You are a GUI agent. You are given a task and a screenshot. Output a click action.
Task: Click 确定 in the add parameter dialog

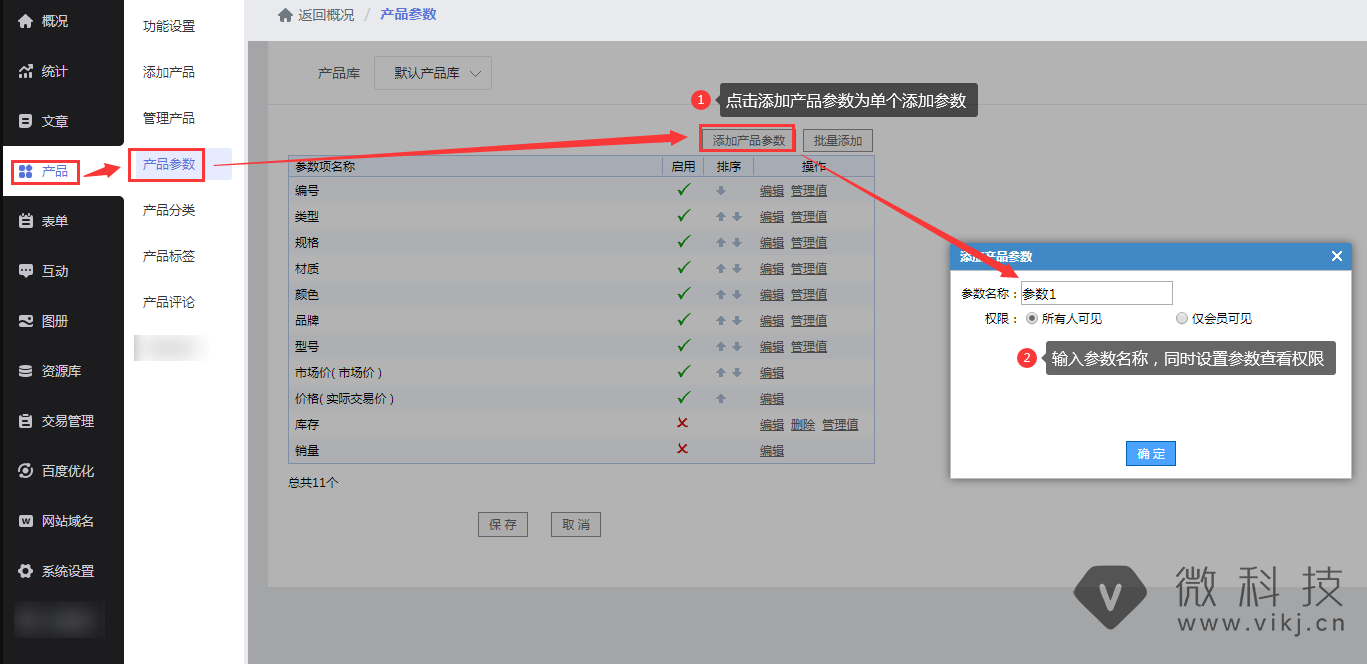tap(1150, 453)
